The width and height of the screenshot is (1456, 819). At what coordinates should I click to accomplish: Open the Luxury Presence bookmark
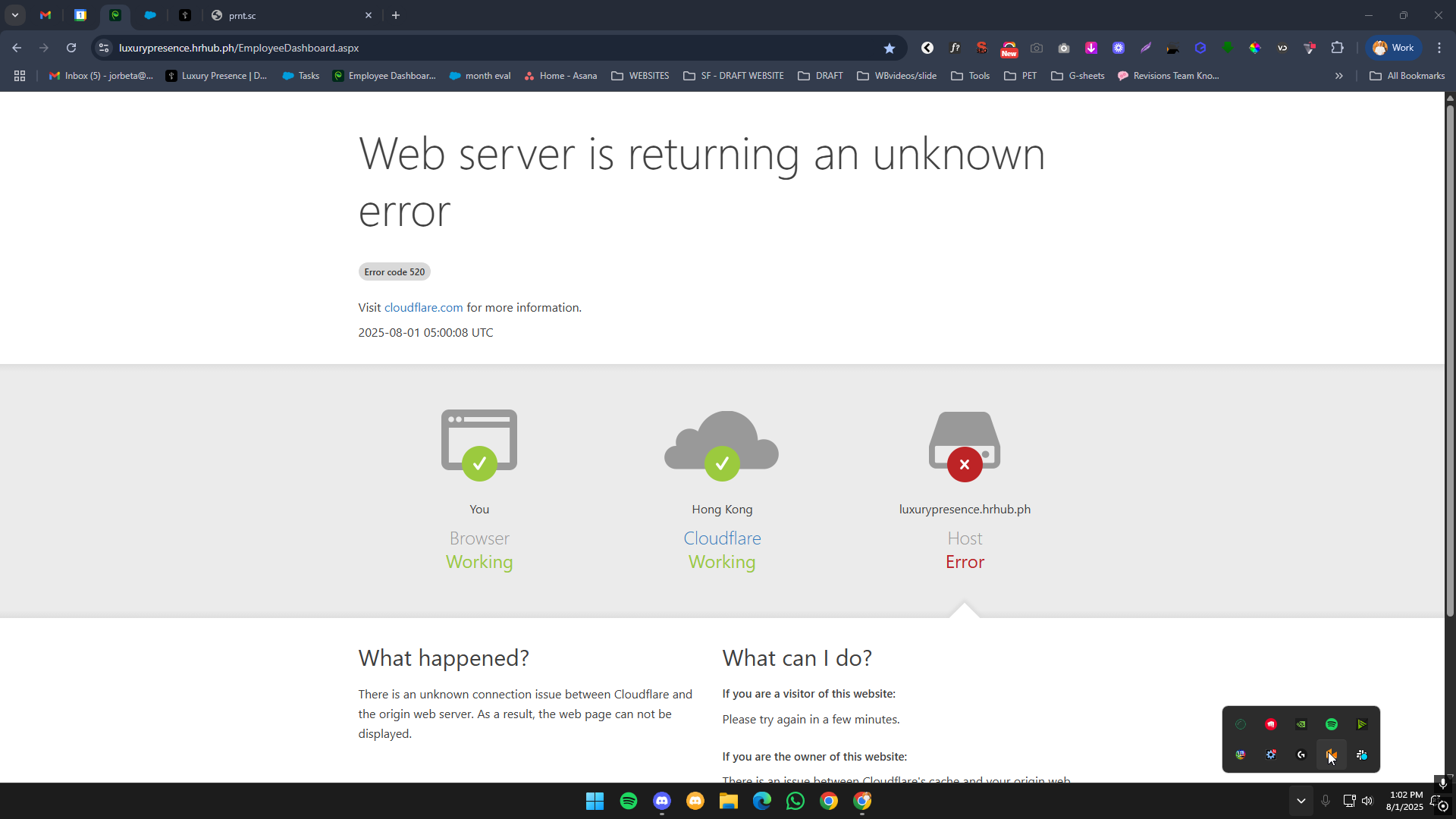[217, 76]
